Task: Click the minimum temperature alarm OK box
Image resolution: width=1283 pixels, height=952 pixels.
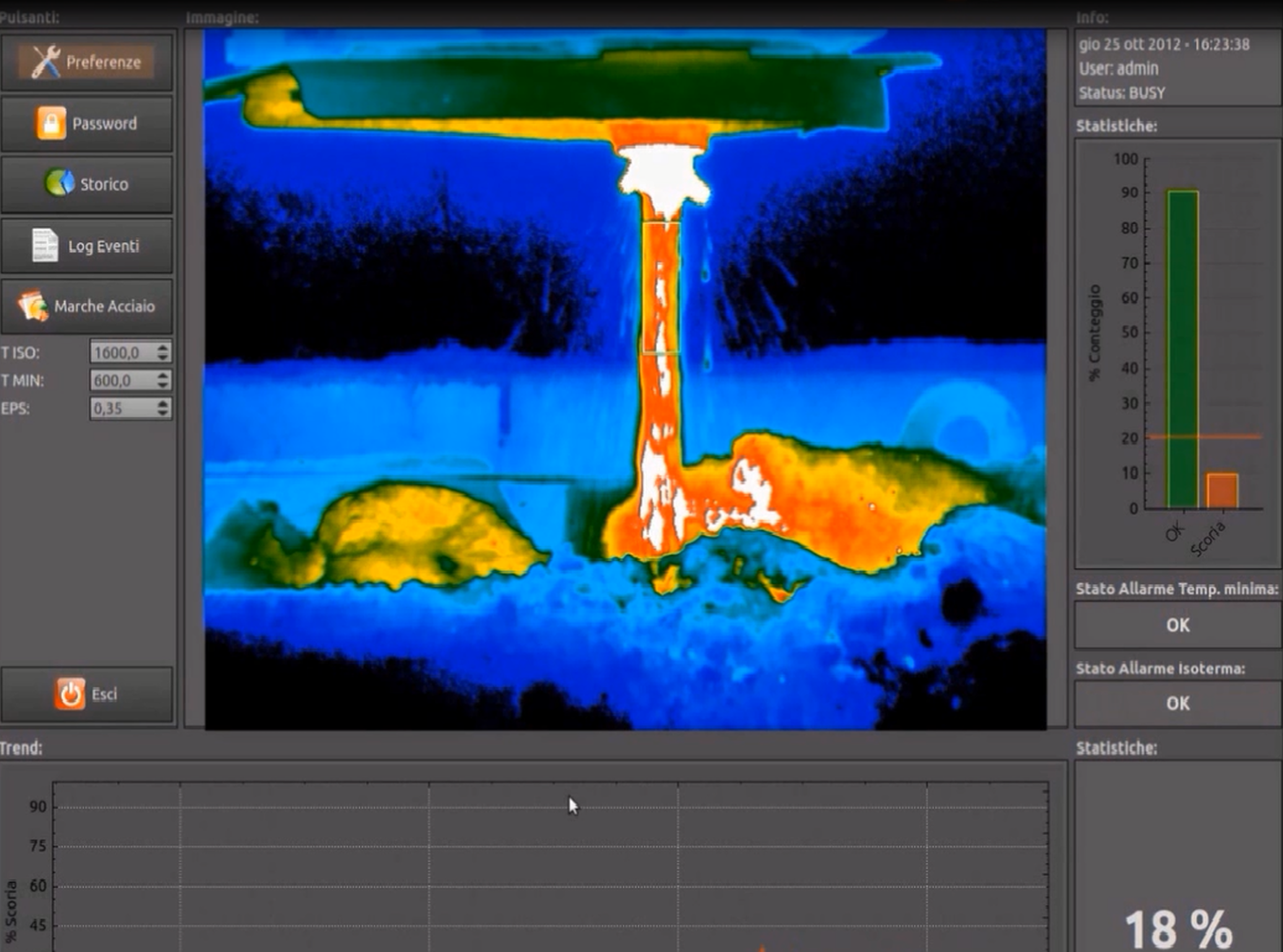Action: tap(1177, 625)
